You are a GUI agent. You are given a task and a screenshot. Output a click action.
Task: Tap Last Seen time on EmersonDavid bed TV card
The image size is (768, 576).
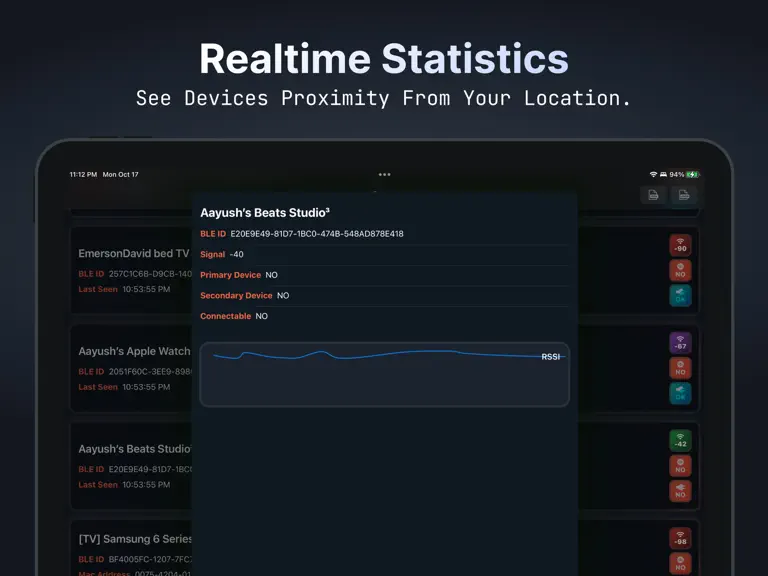pyautogui.click(x=146, y=289)
